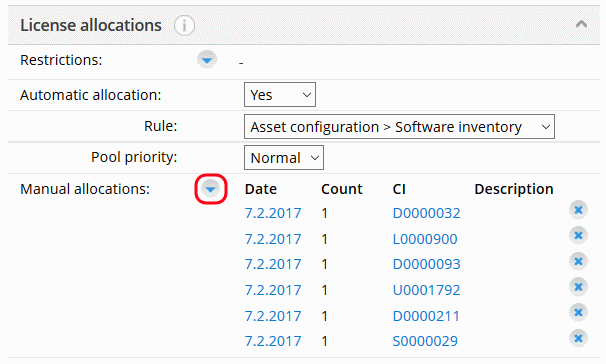Delete the U0001792 allocation row

pos(578,287)
